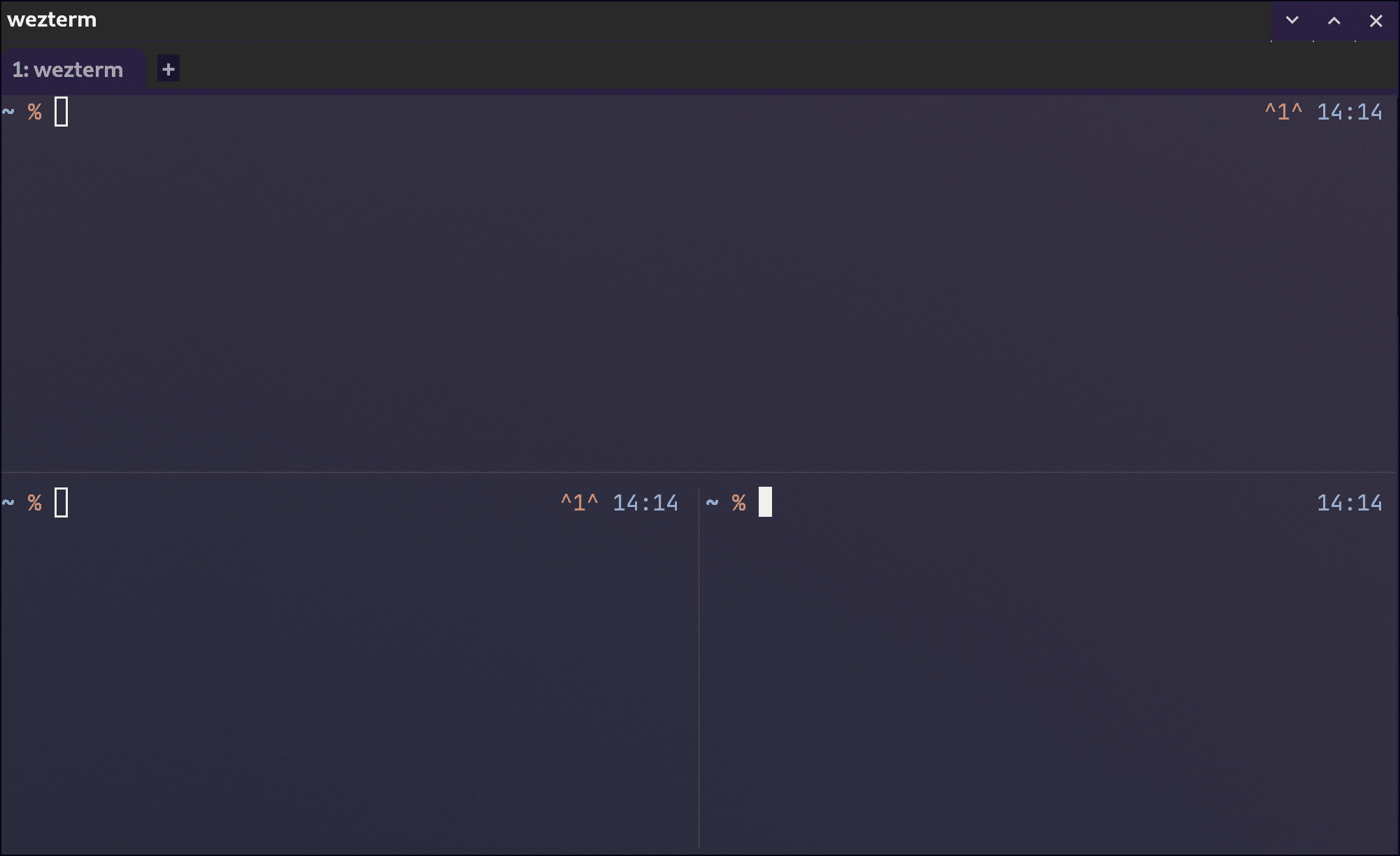Click the 14:14 clock in the bottom-right pane
The height and width of the screenshot is (856, 1400).
click(1350, 502)
